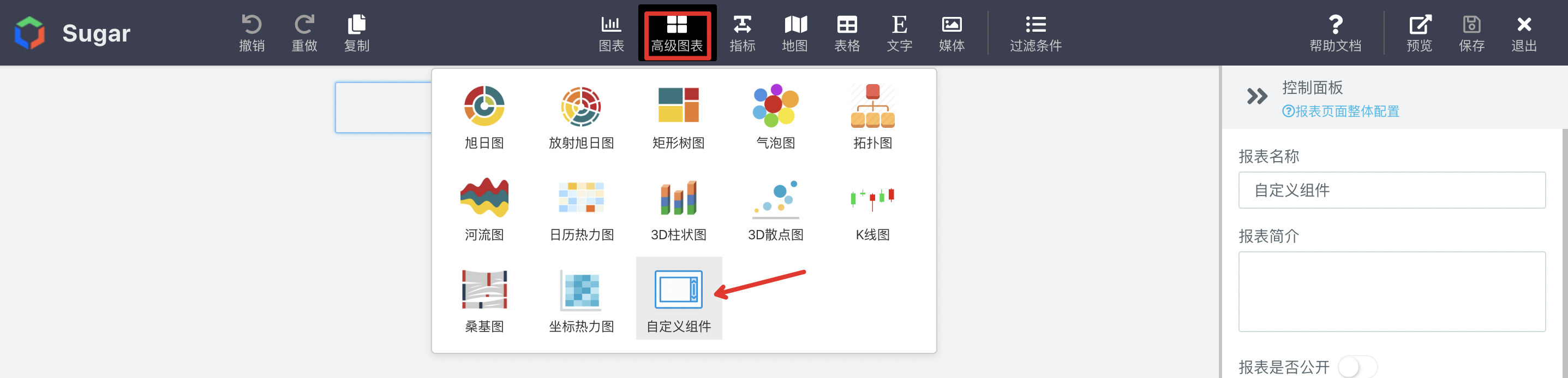Click the 报表简介 description text area

(x=1391, y=292)
